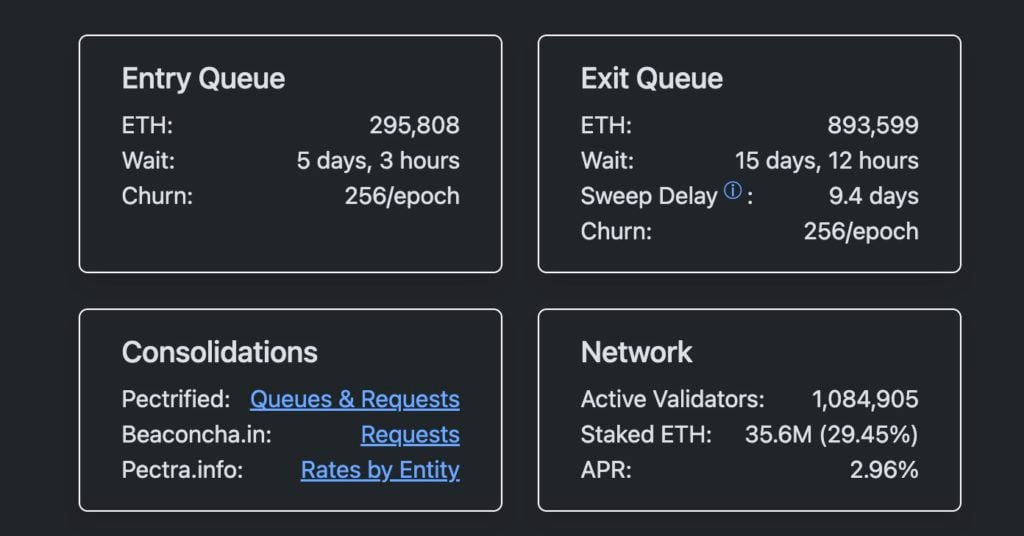Open the Queues & Requests link
Screen dimensions: 1024x536
click(x=355, y=399)
